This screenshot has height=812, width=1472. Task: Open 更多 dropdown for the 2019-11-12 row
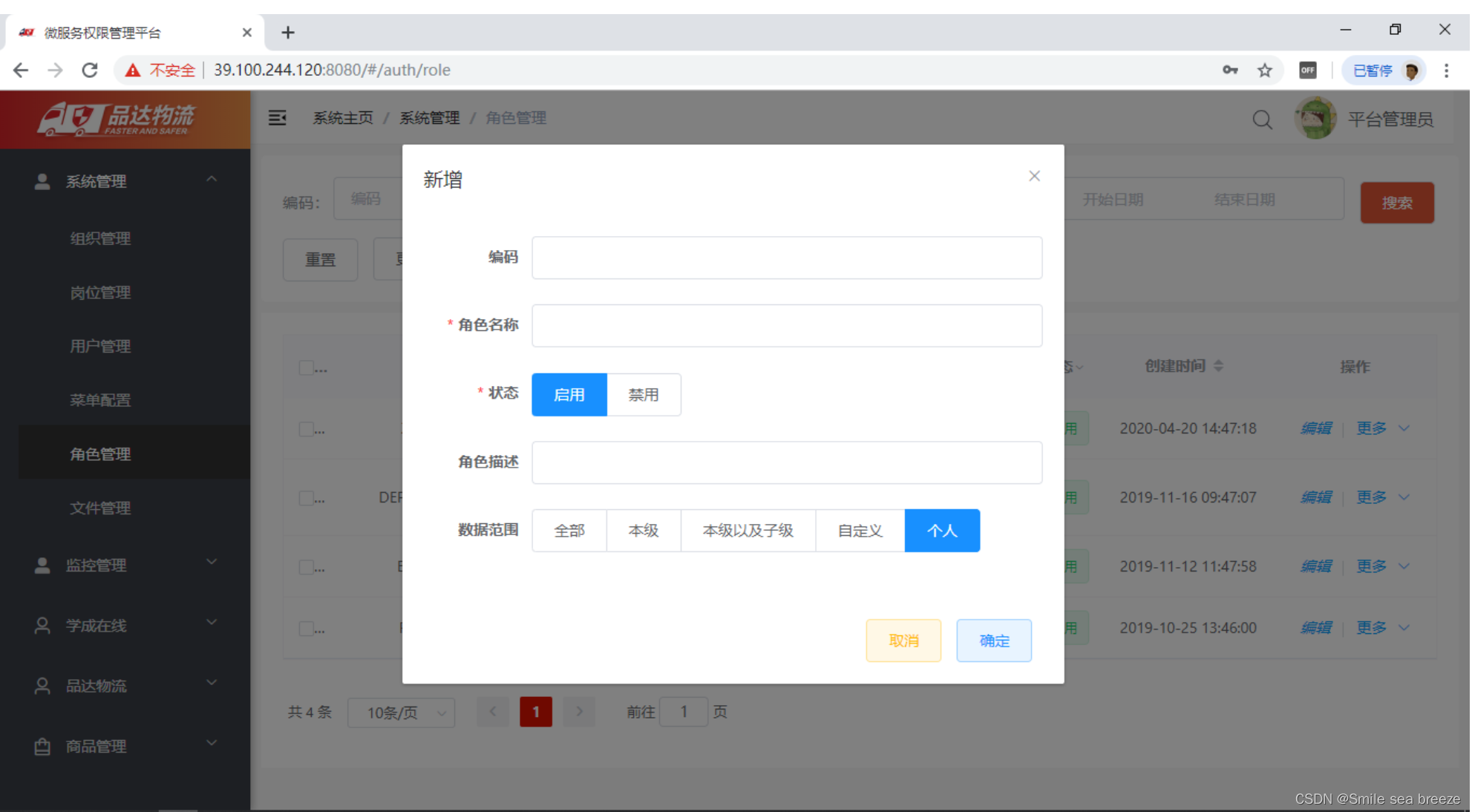[1382, 566]
